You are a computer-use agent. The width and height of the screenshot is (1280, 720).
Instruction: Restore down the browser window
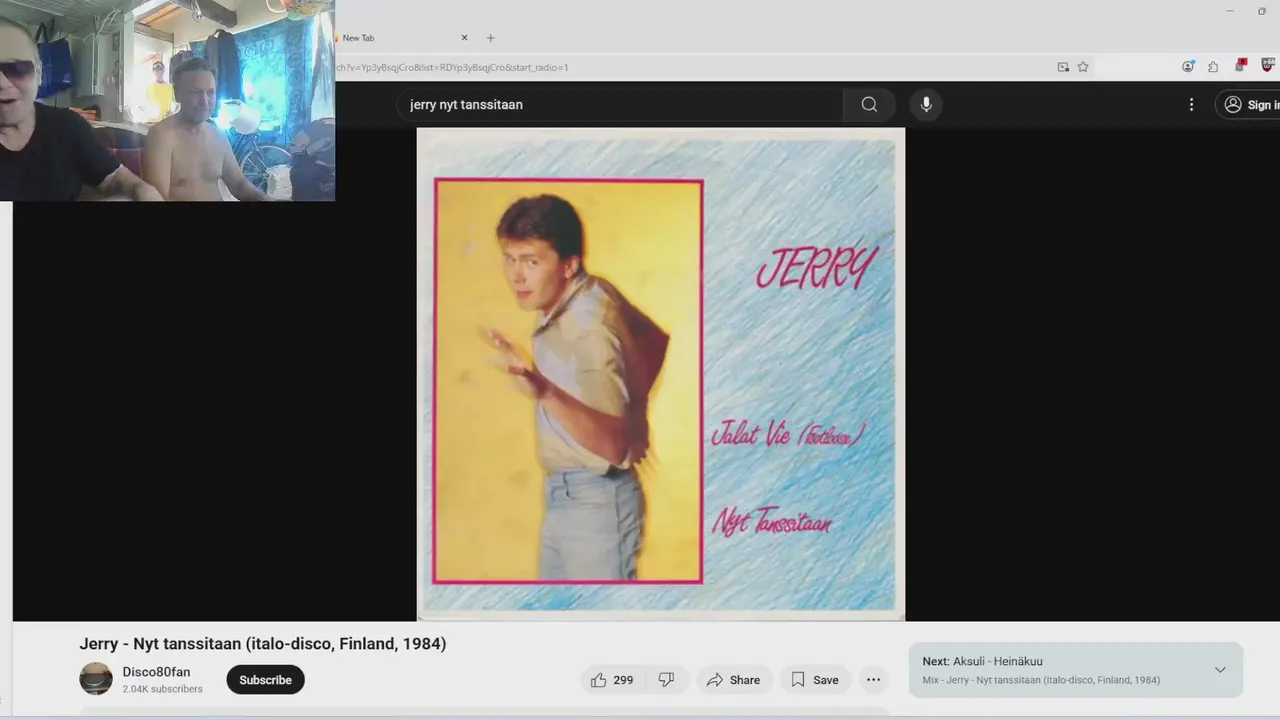1261,11
